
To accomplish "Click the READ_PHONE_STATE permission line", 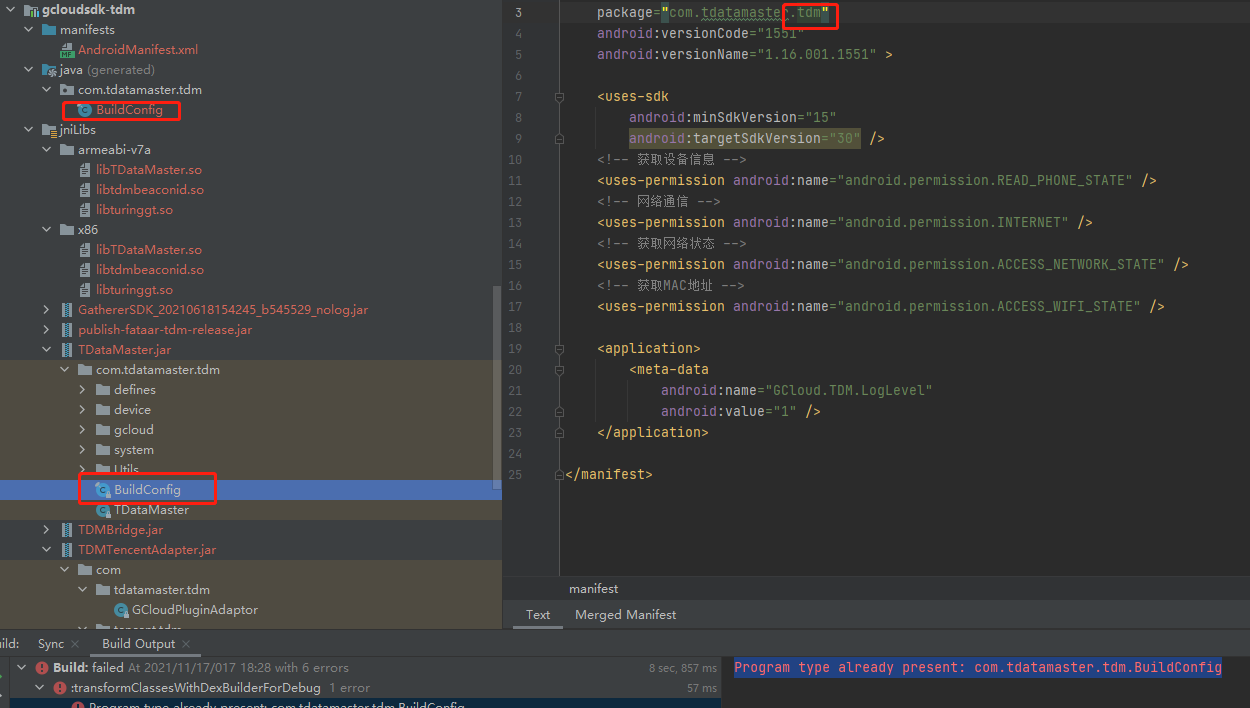I will (877, 181).
